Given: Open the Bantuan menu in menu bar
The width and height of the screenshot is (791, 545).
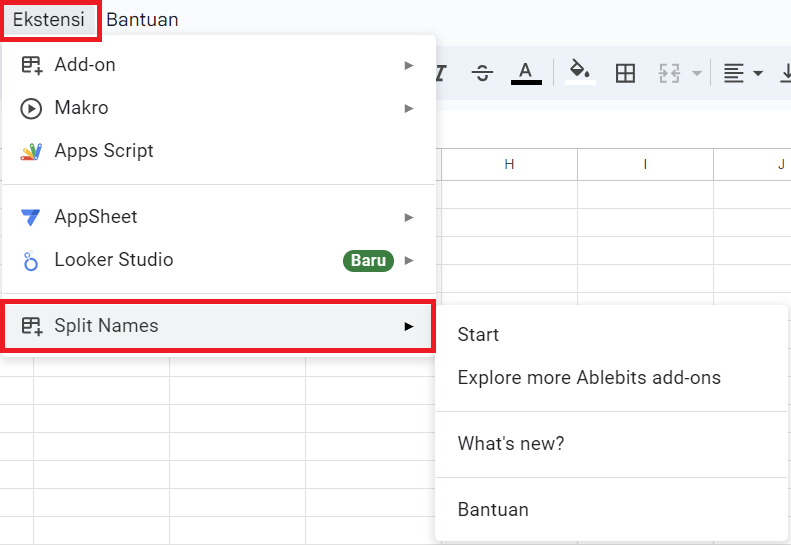Looking at the screenshot, I should point(142,20).
